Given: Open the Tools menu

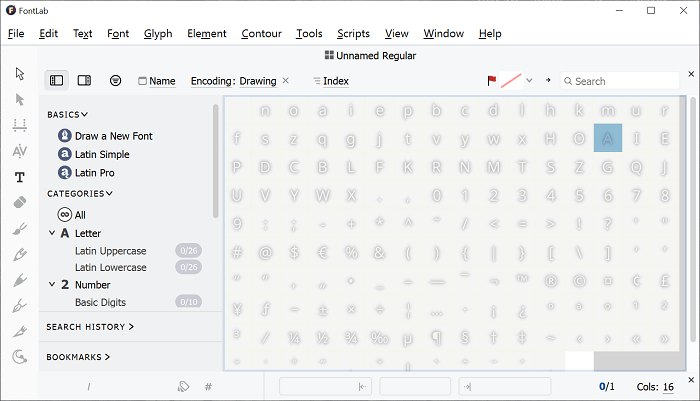Looking at the screenshot, I should click(309, 33).
